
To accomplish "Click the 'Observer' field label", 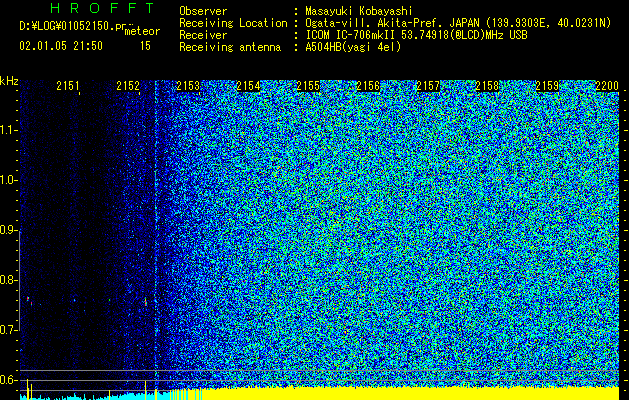I will [x=203, y=11].
